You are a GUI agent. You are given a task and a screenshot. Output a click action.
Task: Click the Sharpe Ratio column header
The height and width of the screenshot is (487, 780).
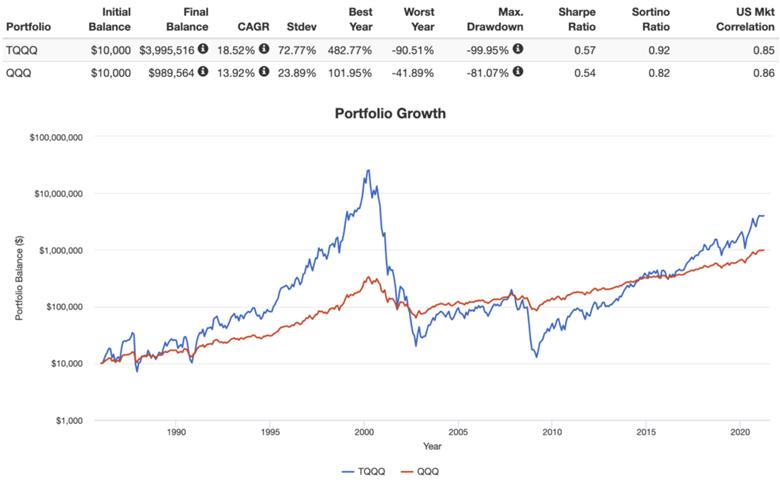pos(577,19)
